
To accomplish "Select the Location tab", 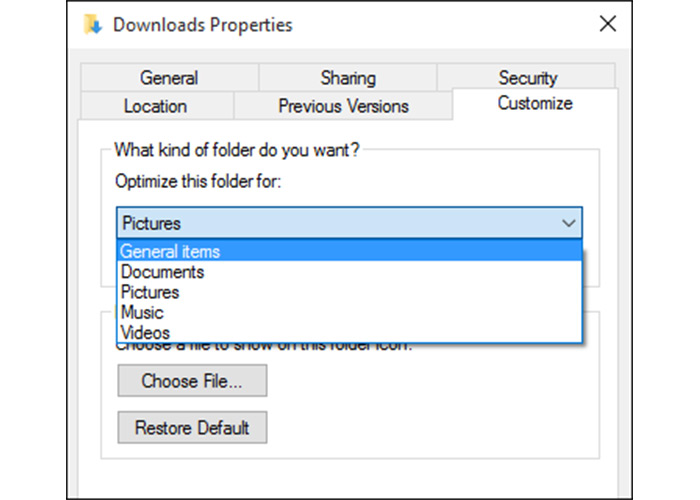I will click(x=155, y=106).
